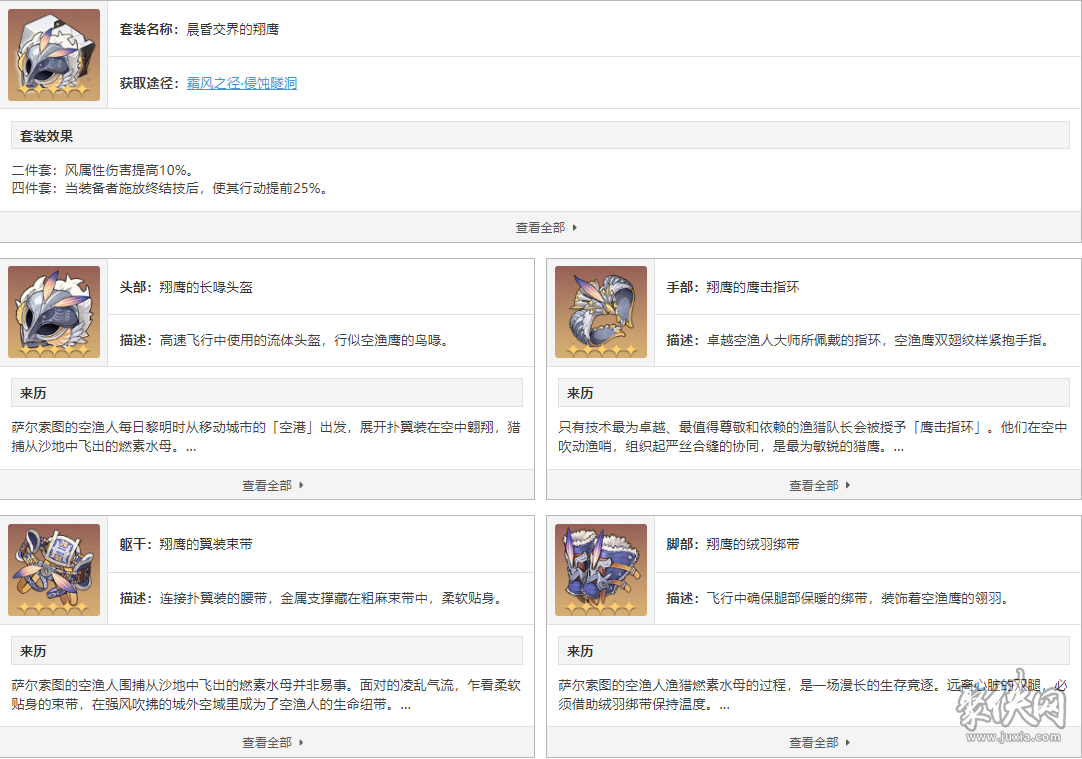This screenshot has width=1082, height=759.
Task: Expand 查看全部 in the 躯干 card
Action: click(273, 743)
